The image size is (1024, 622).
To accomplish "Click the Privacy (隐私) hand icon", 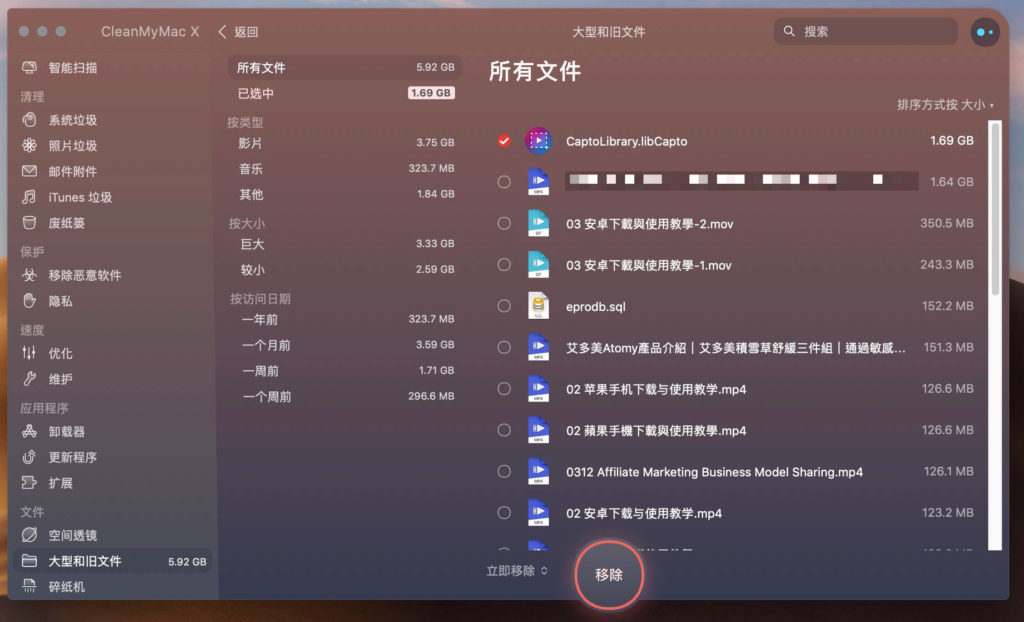I will [29, 301].
